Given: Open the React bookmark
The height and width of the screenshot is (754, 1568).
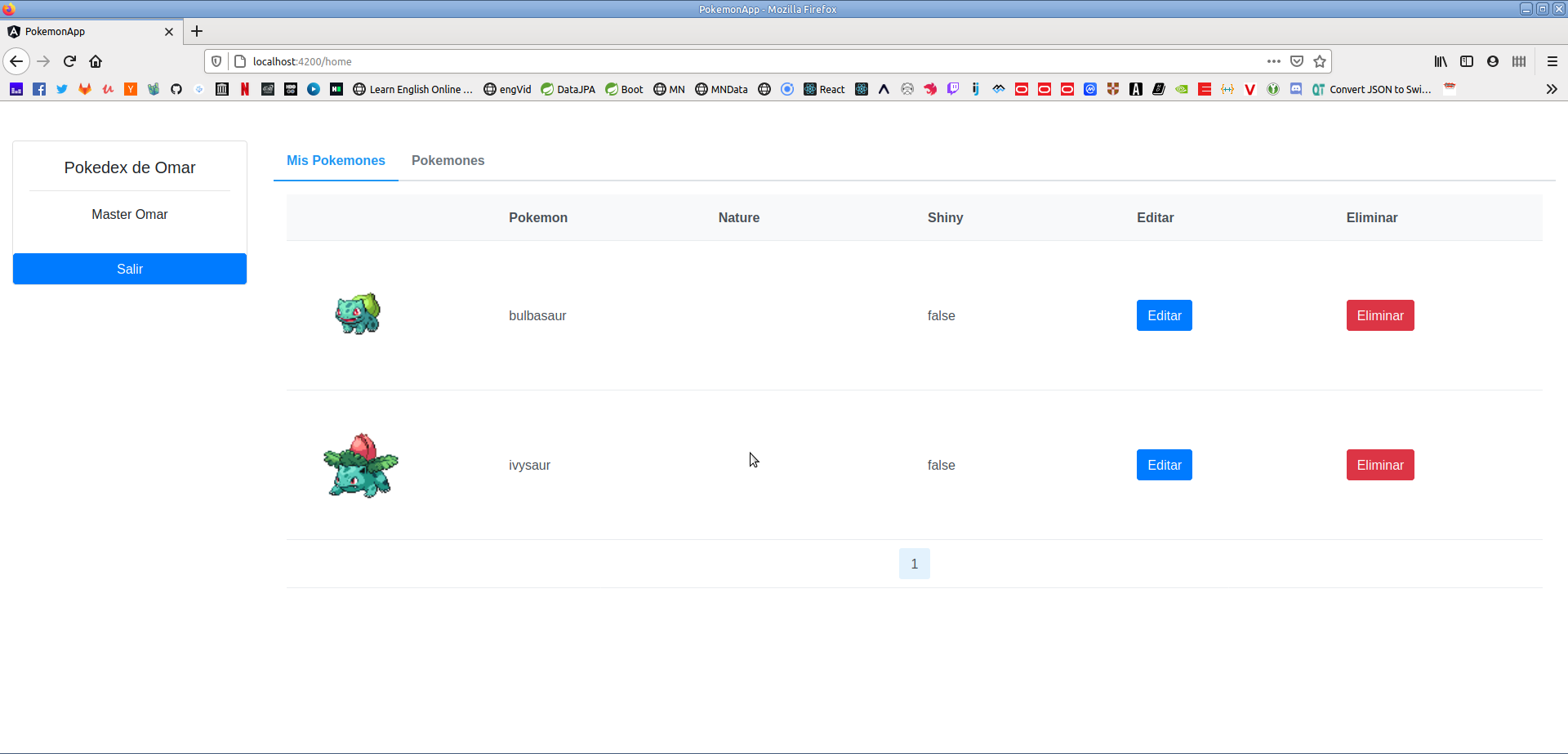Looking at the screenshot, I should 824,89.
